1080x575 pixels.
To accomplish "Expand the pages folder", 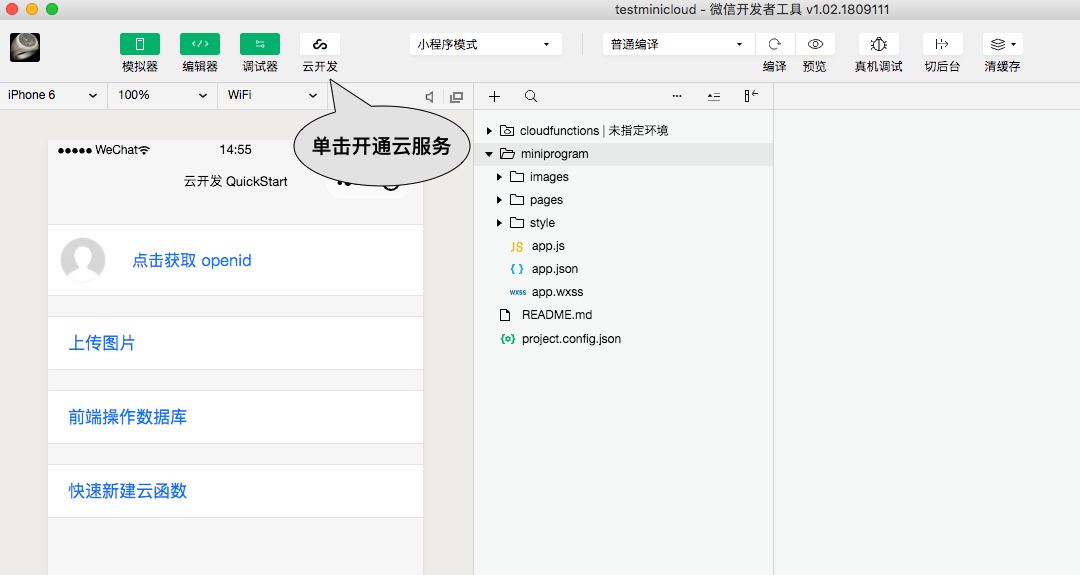I will [499, 200].
